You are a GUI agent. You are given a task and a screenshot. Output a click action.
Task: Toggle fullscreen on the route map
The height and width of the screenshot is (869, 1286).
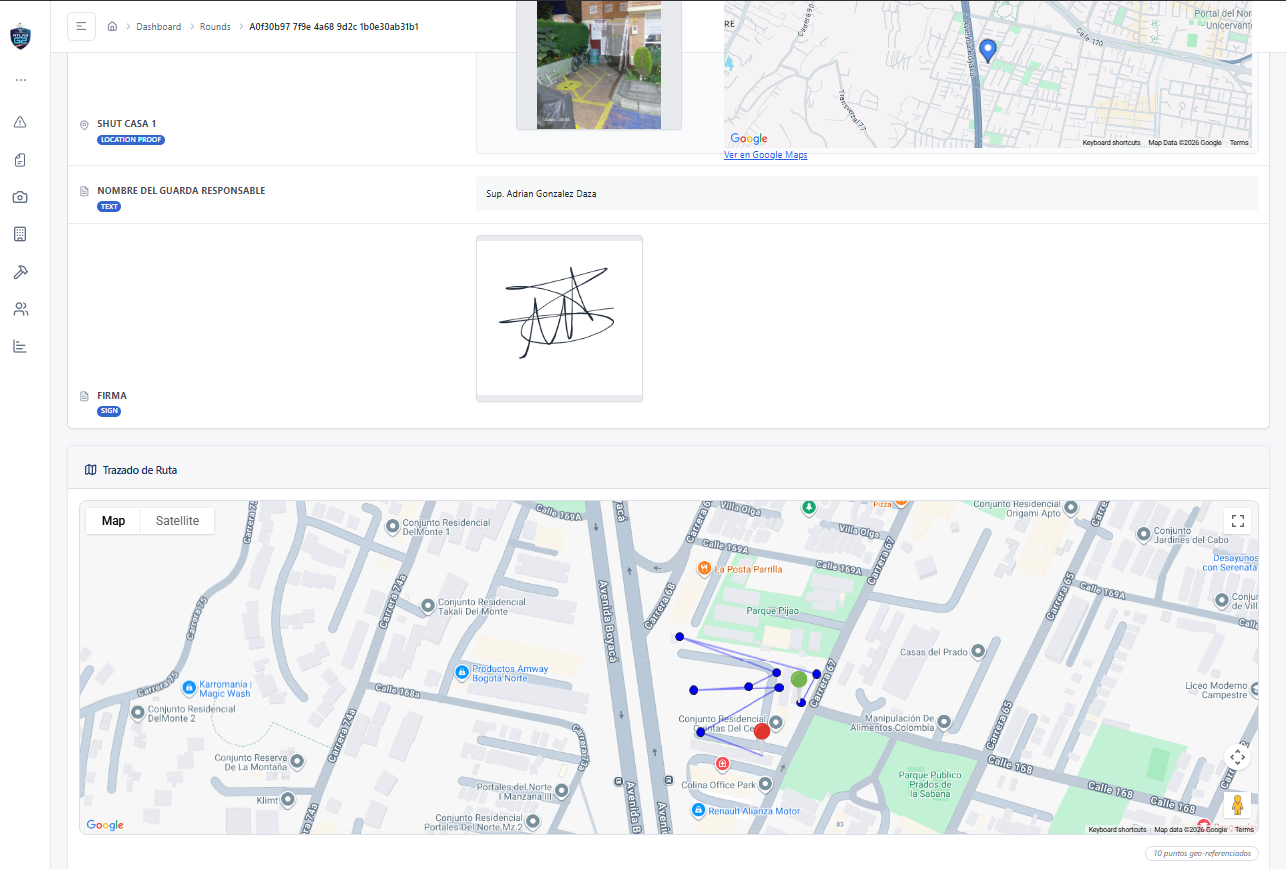[x=1238, y=520]
